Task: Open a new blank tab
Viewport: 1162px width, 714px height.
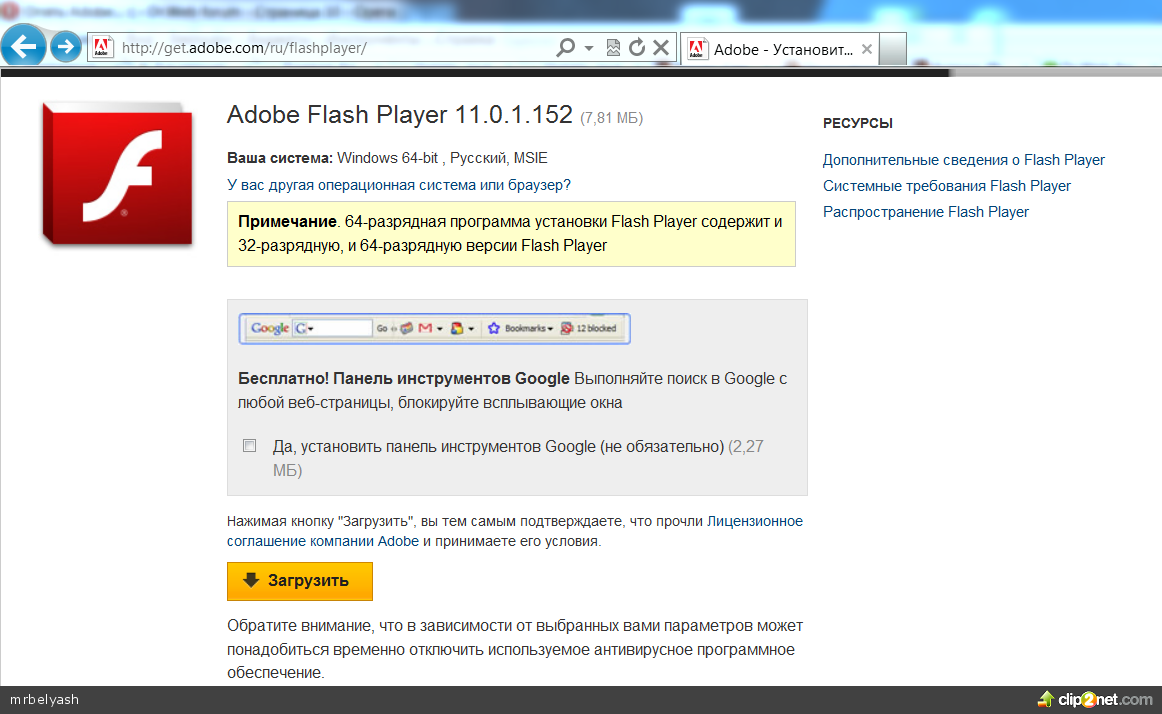Action: (x=893, y=49)
